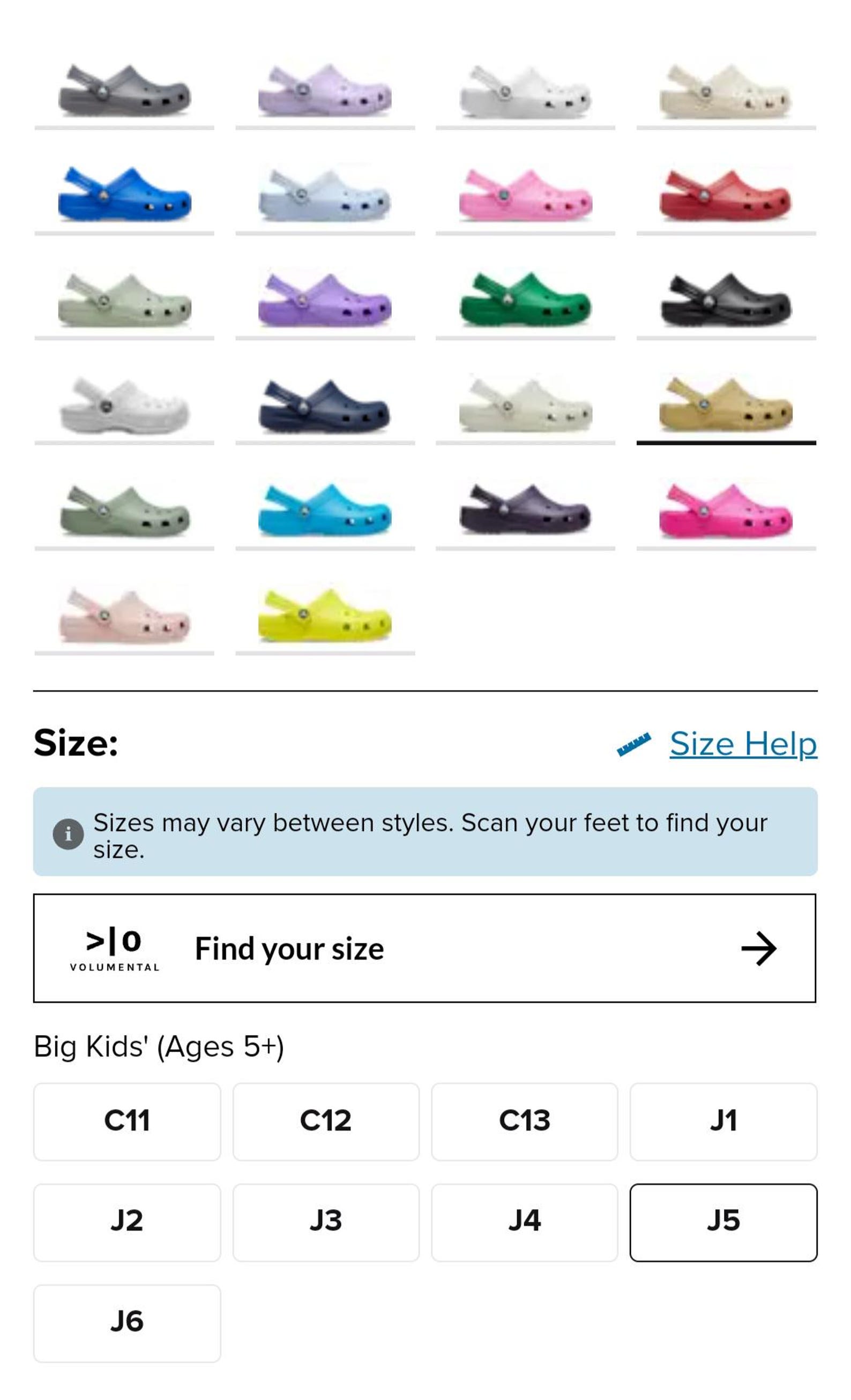Choose the navy blue clog swatch
The height and width of the screenshot is (1400, 851).
point(325,405)
